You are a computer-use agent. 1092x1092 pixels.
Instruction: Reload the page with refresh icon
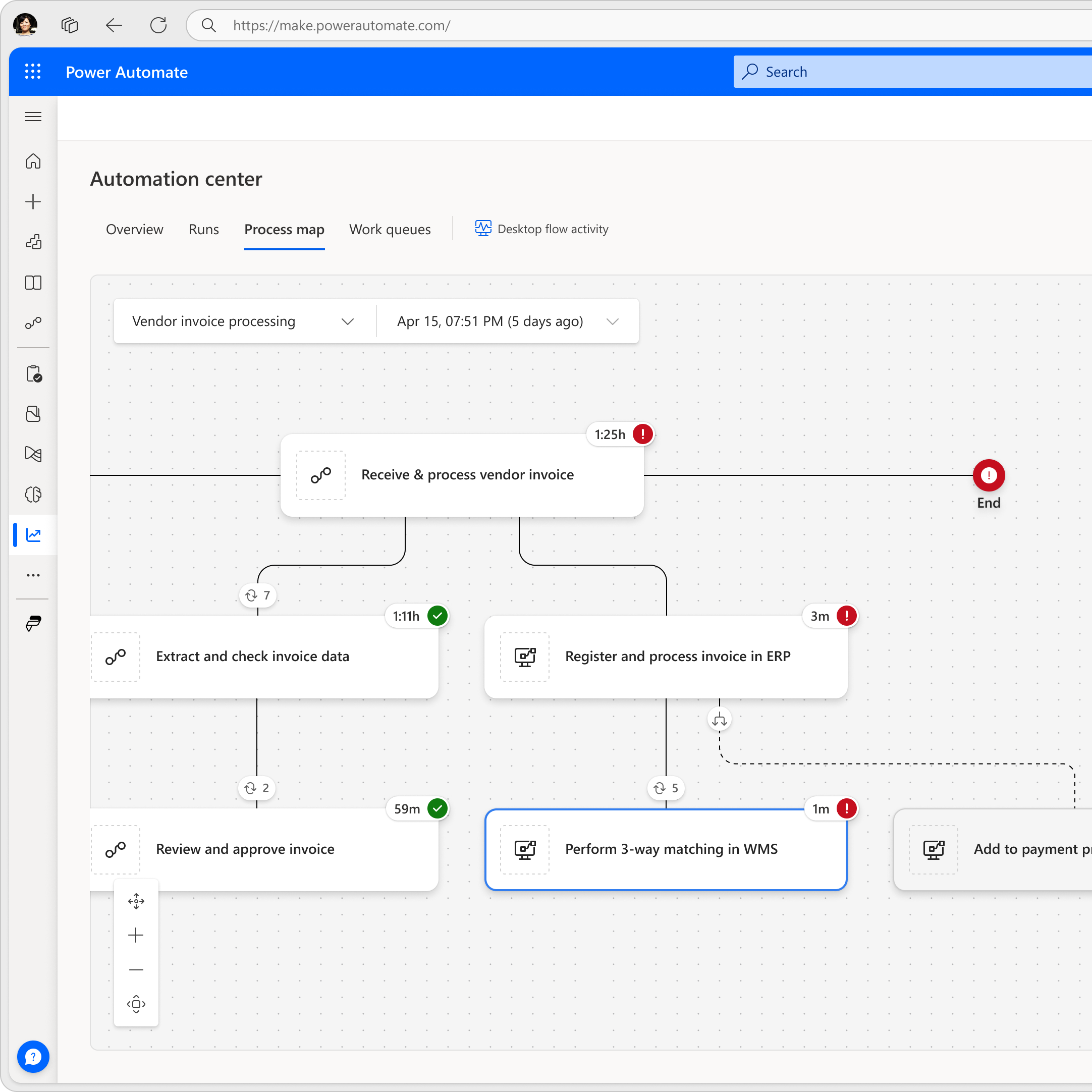[x=158, y=25]
